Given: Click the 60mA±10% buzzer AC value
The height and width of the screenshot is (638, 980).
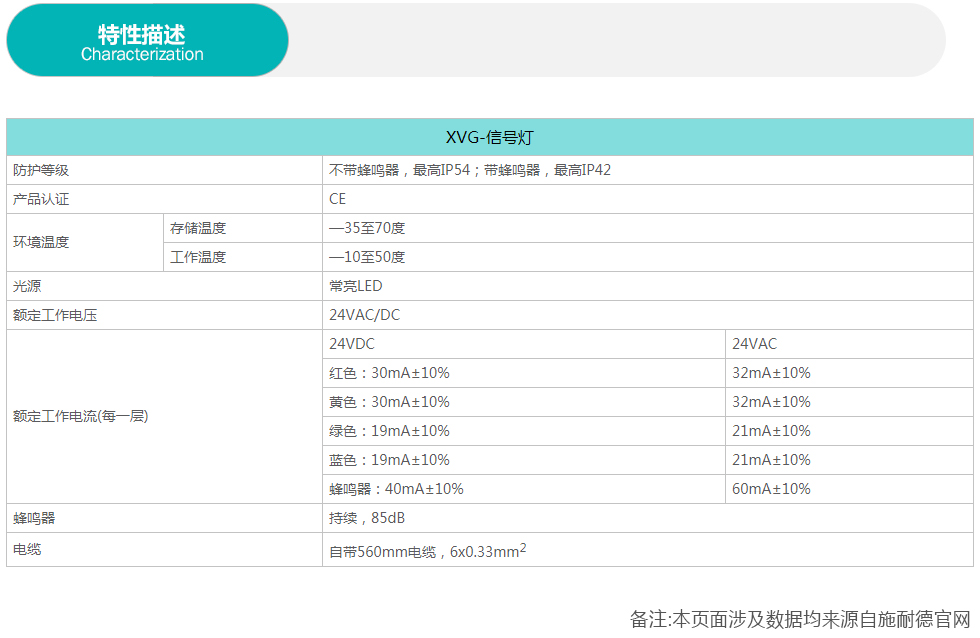Looking at the screenshot, I should coord(771,489).
